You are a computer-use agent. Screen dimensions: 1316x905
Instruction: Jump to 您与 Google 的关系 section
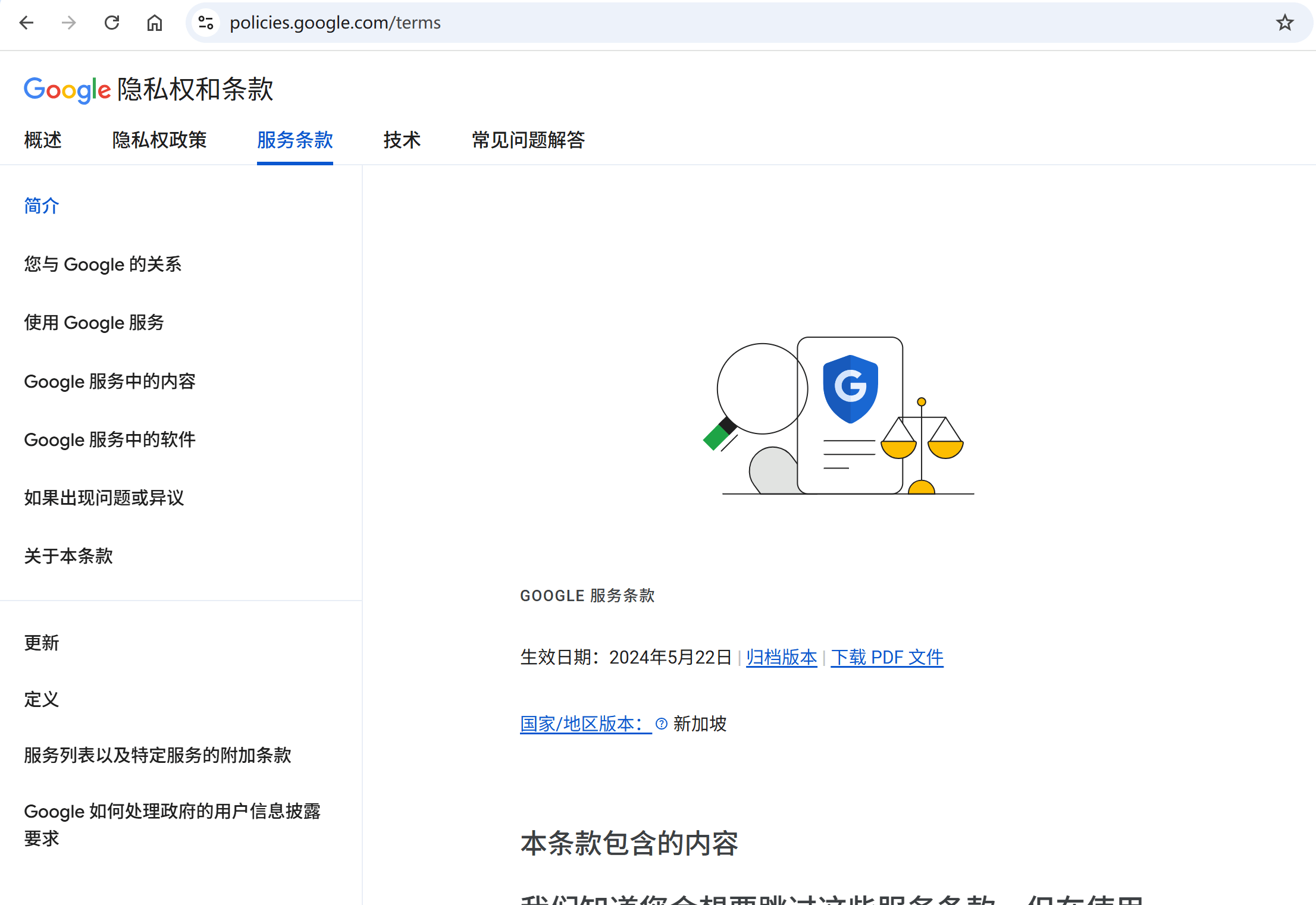(102, 264)
